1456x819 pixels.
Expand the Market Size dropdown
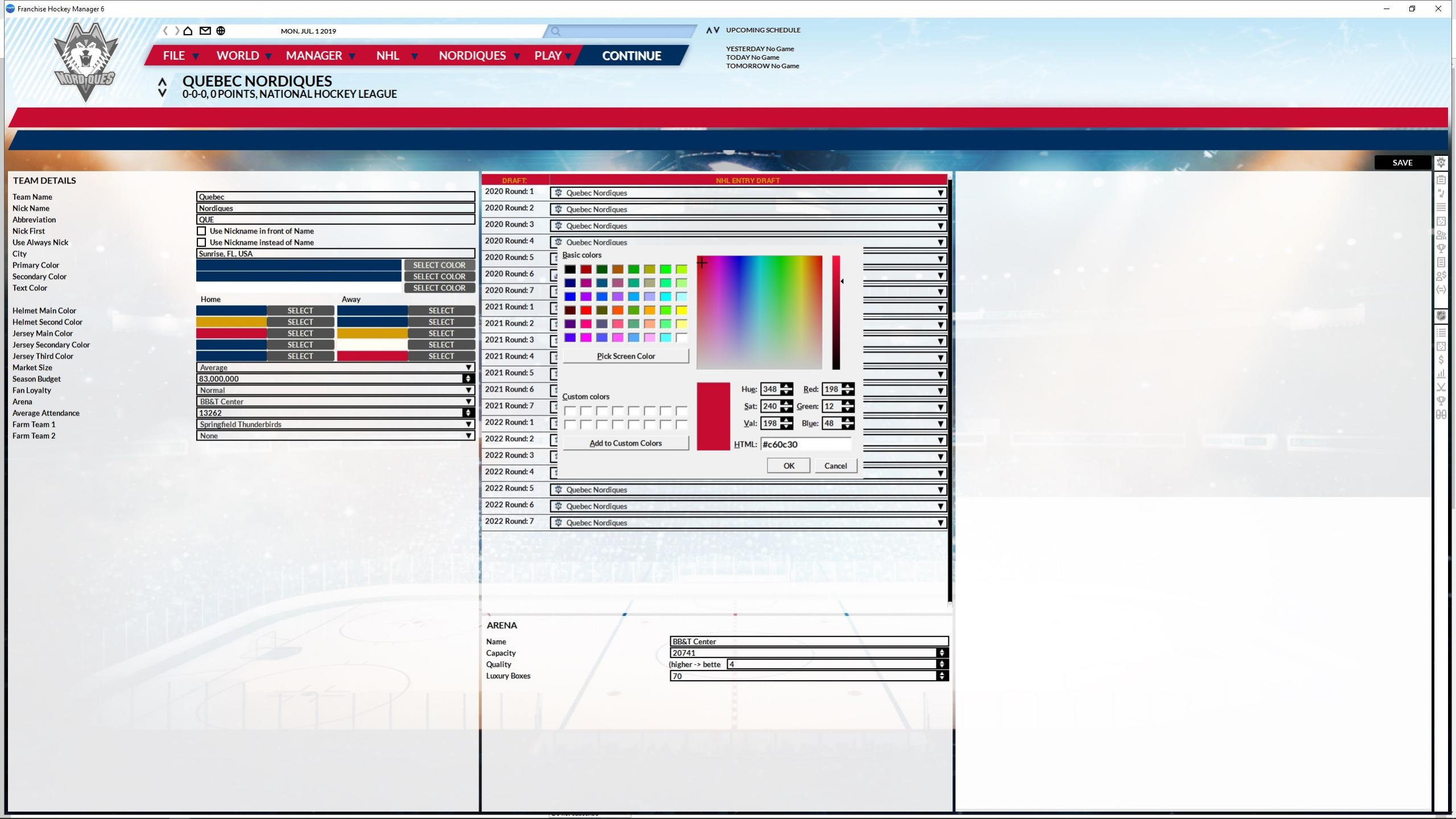point(468,368)
